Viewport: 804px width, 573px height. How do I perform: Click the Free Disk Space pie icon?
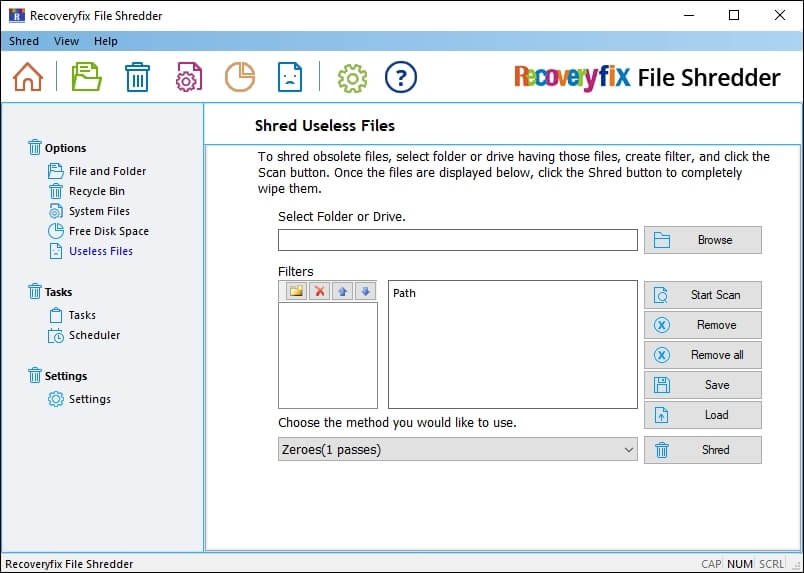pyautogui.click(x=240, y=77)
